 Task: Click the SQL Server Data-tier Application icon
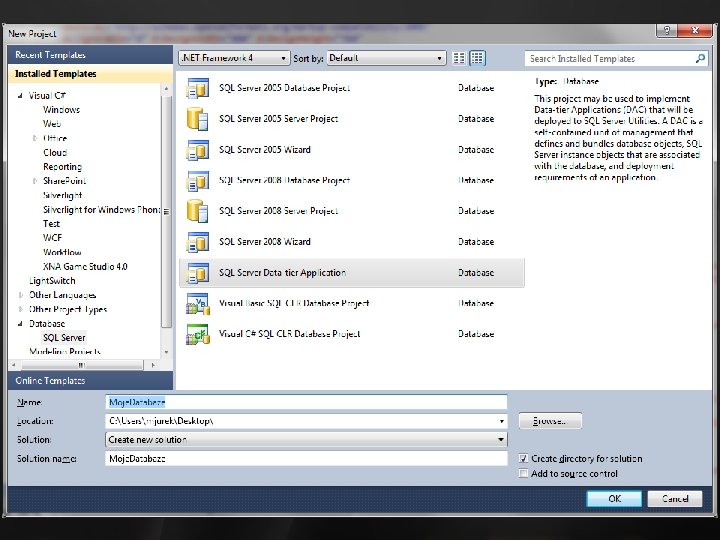[198, 272]
